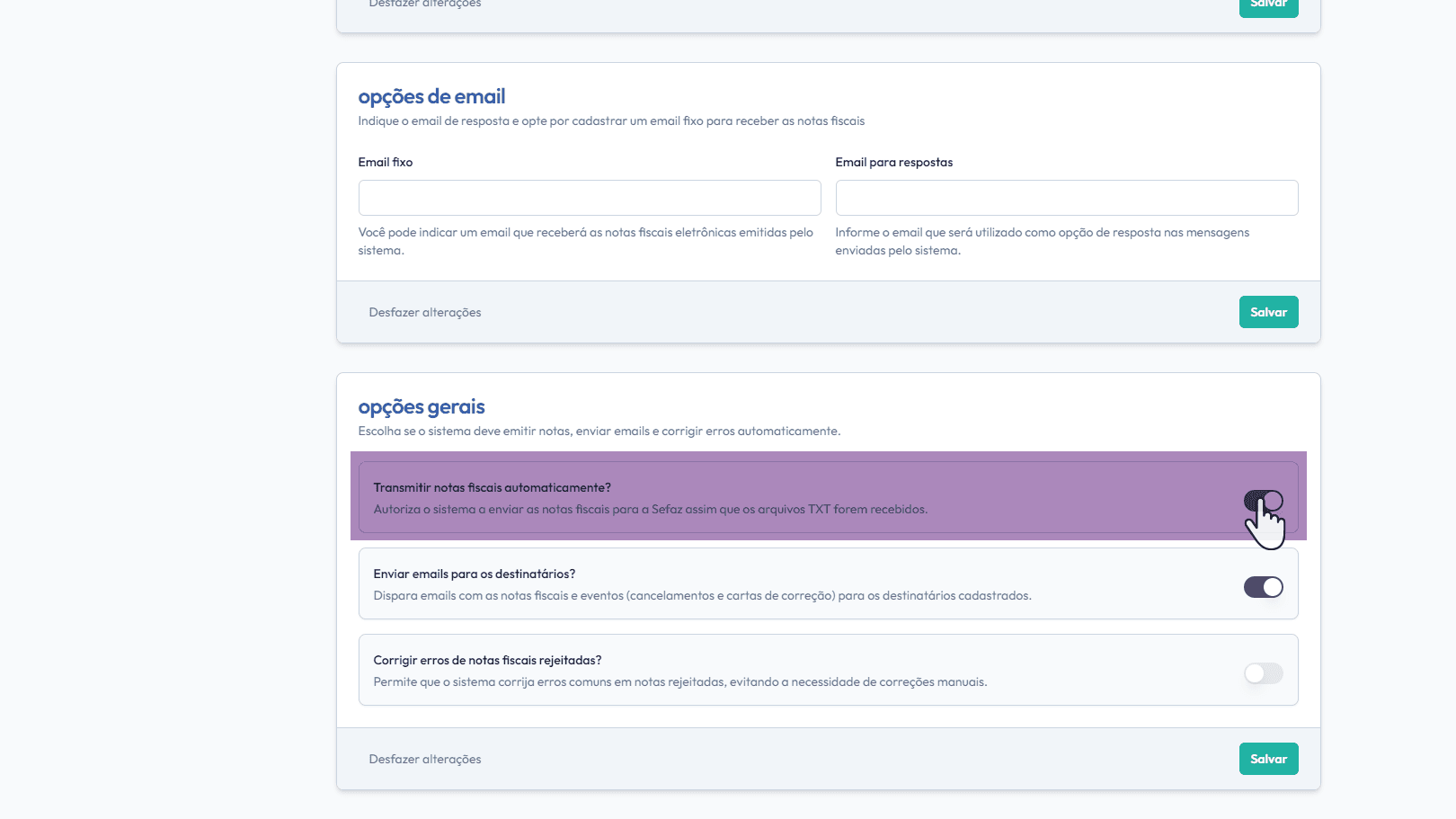
Task: Click the description under opções gerais heading
Action: click(599, 432)
